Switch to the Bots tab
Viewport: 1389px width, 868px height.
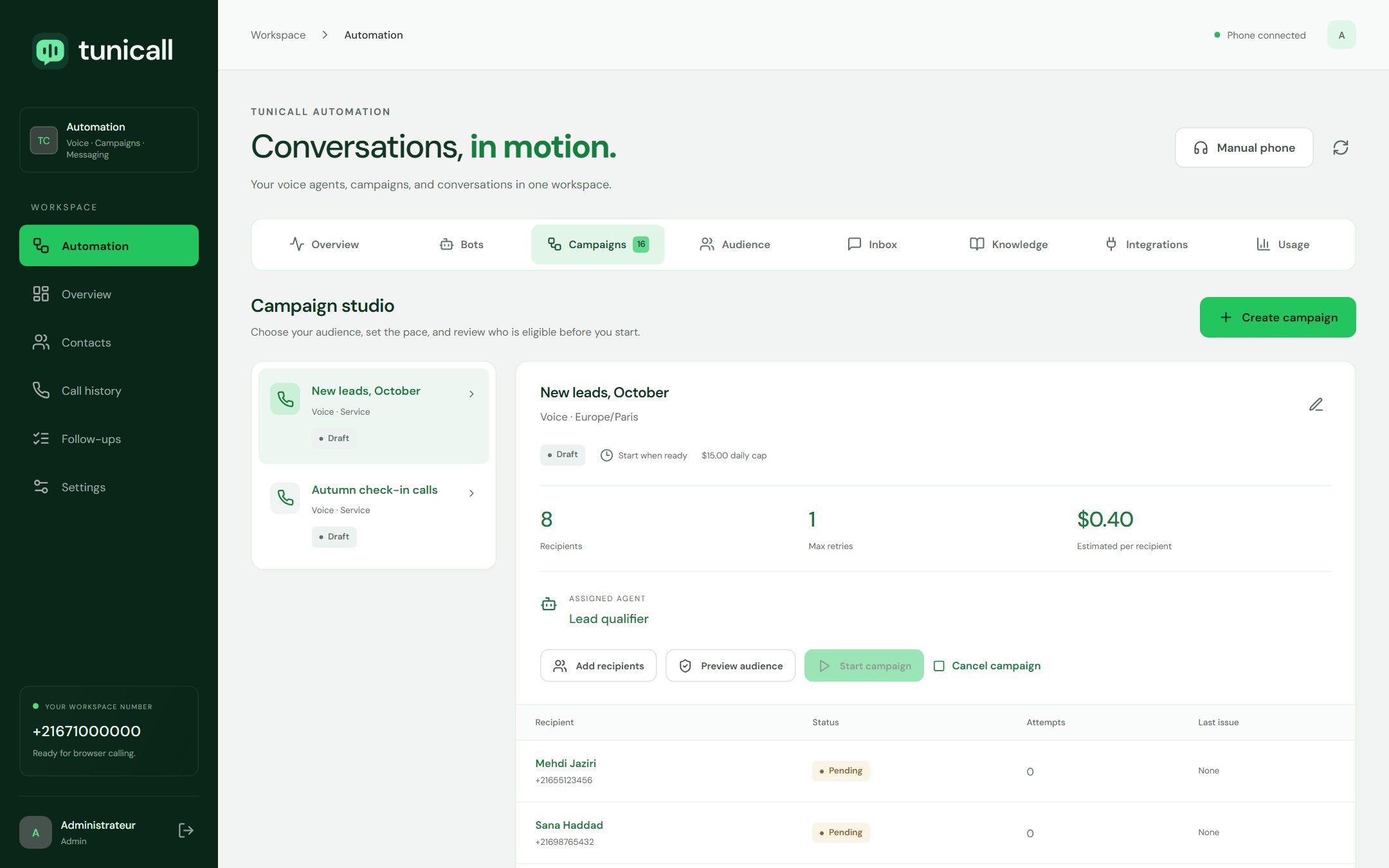[461, 244]
